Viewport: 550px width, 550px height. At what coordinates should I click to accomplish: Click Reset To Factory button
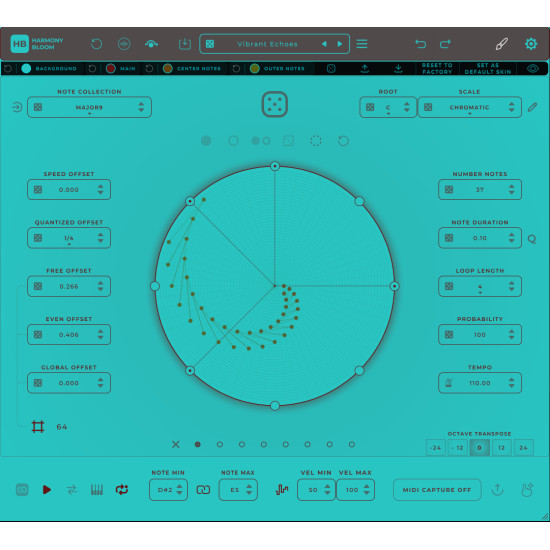[x=437, y=68]
